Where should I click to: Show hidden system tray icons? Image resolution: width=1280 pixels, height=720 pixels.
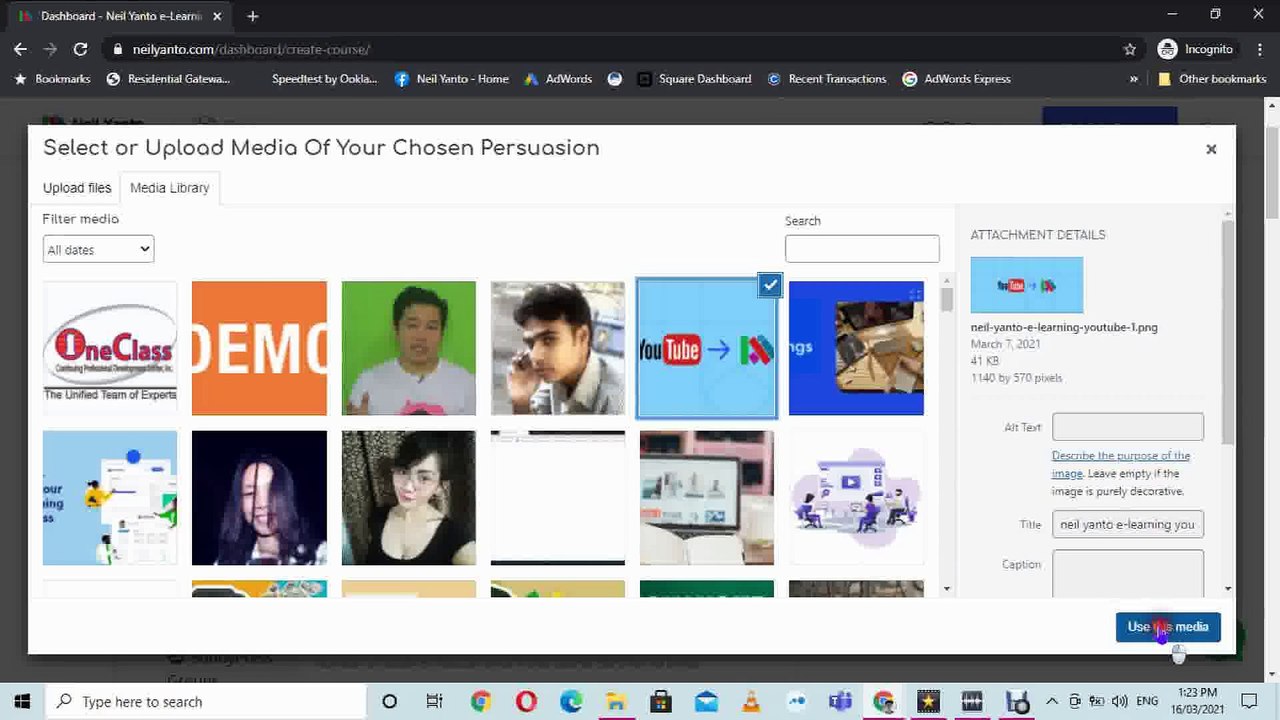(1052, 701)
